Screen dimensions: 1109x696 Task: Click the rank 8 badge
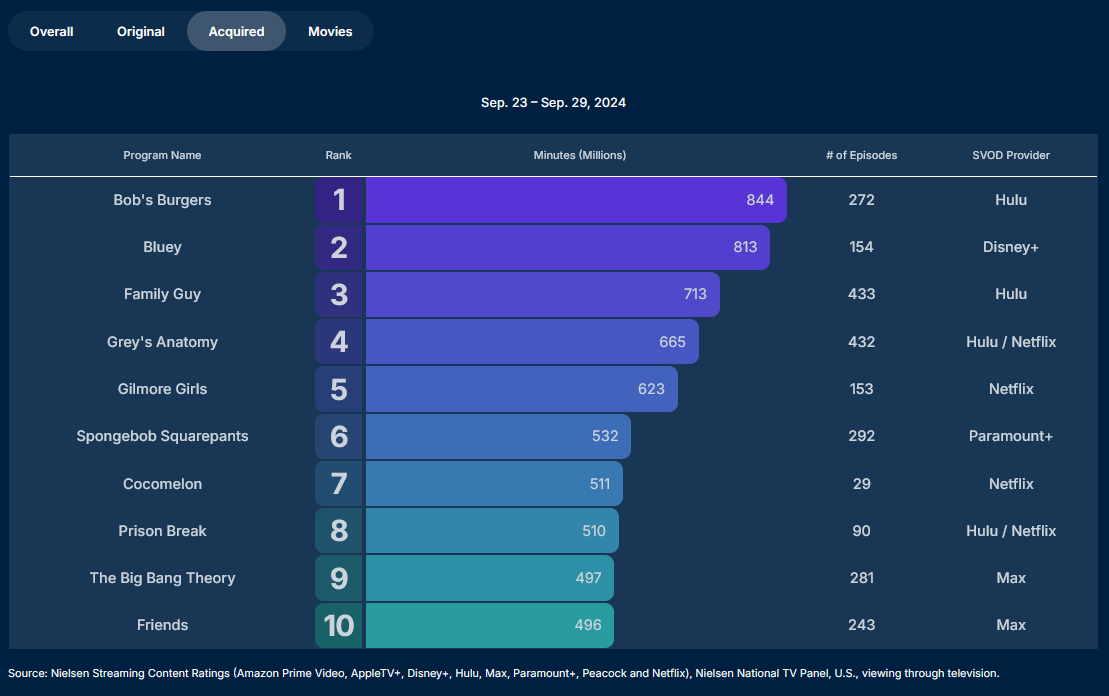339,531
